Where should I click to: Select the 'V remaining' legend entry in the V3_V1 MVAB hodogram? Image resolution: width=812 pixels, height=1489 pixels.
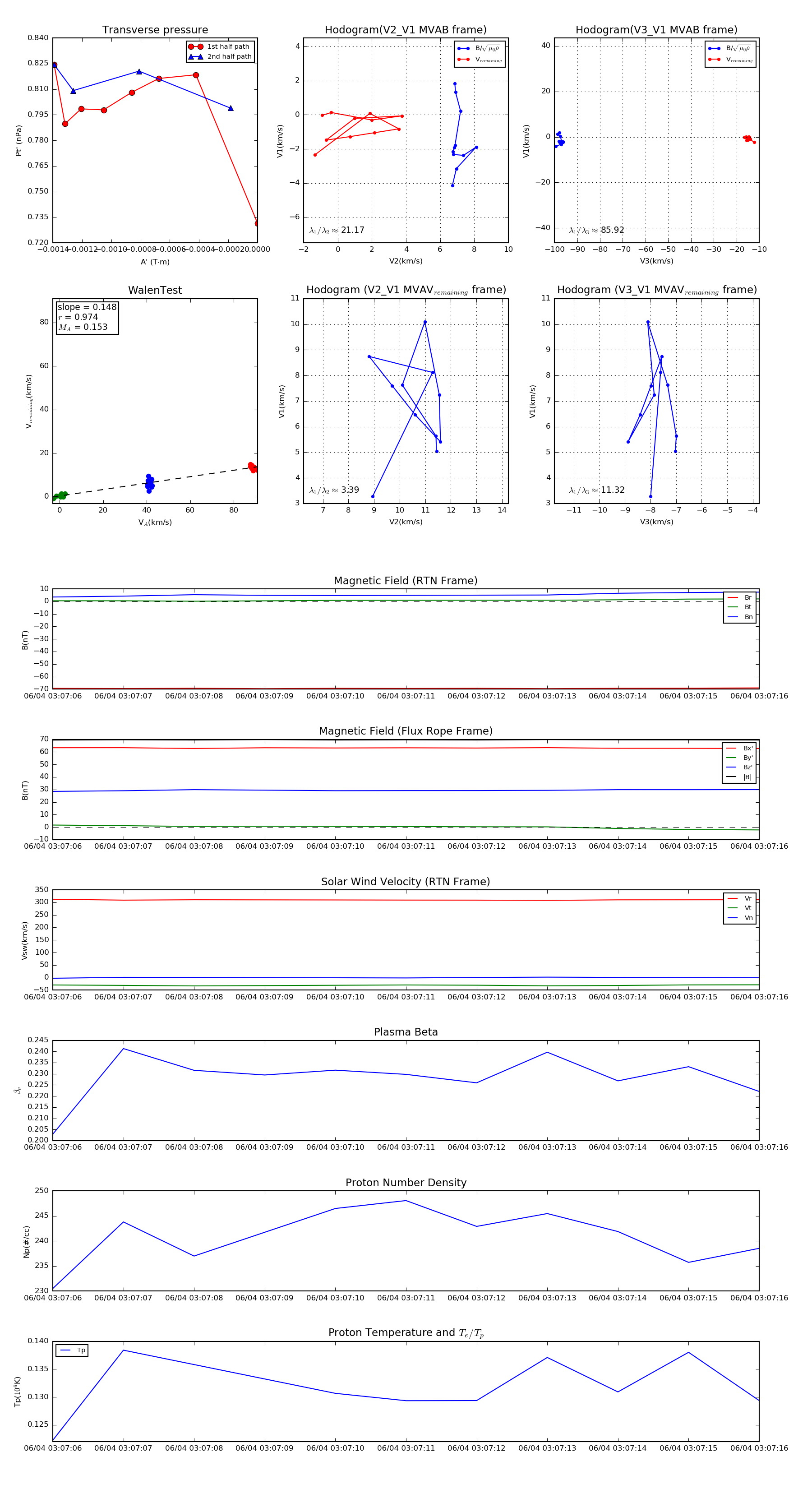[730, 60]
